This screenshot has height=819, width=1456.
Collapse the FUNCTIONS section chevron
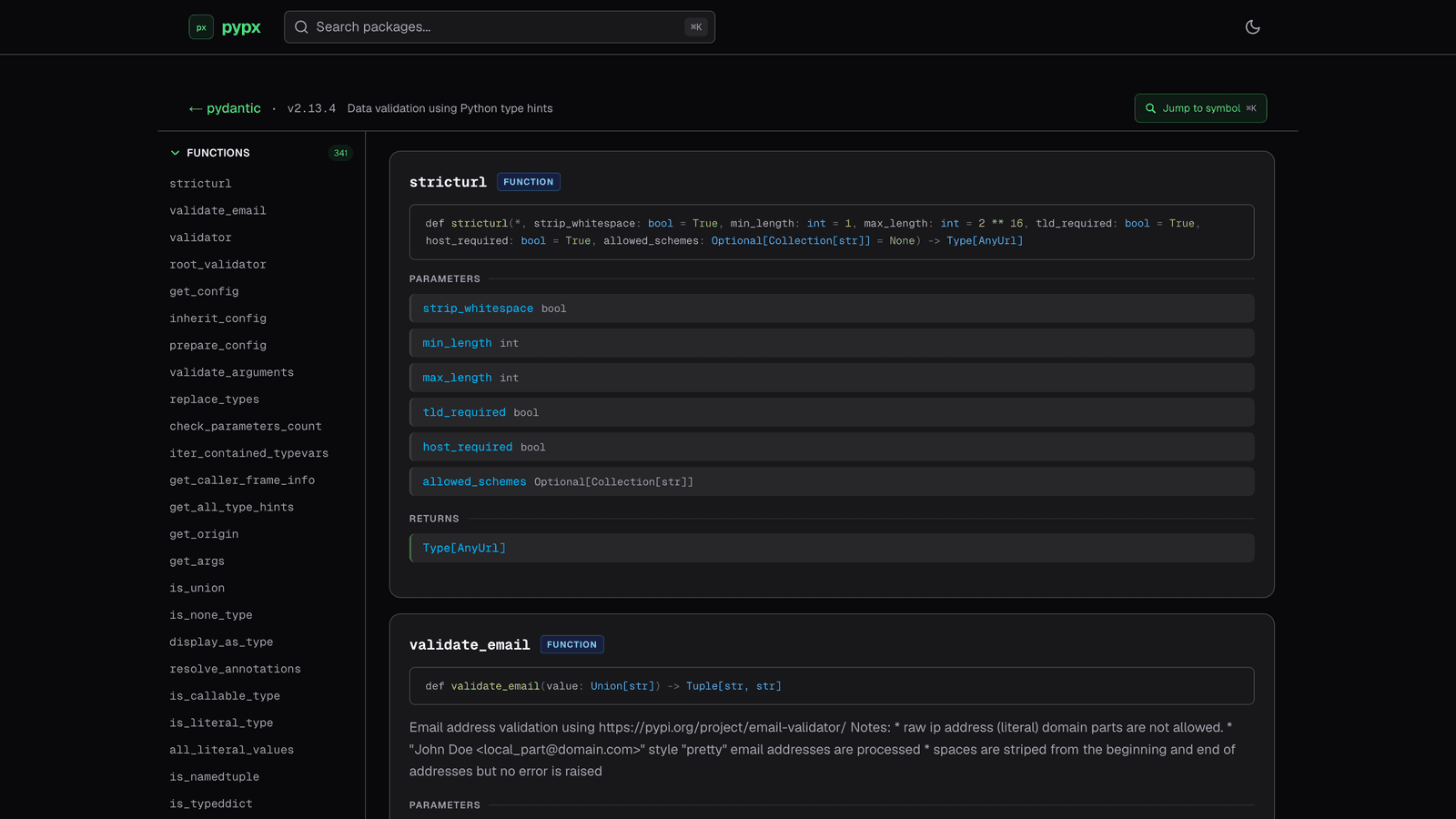click(175, 153)
